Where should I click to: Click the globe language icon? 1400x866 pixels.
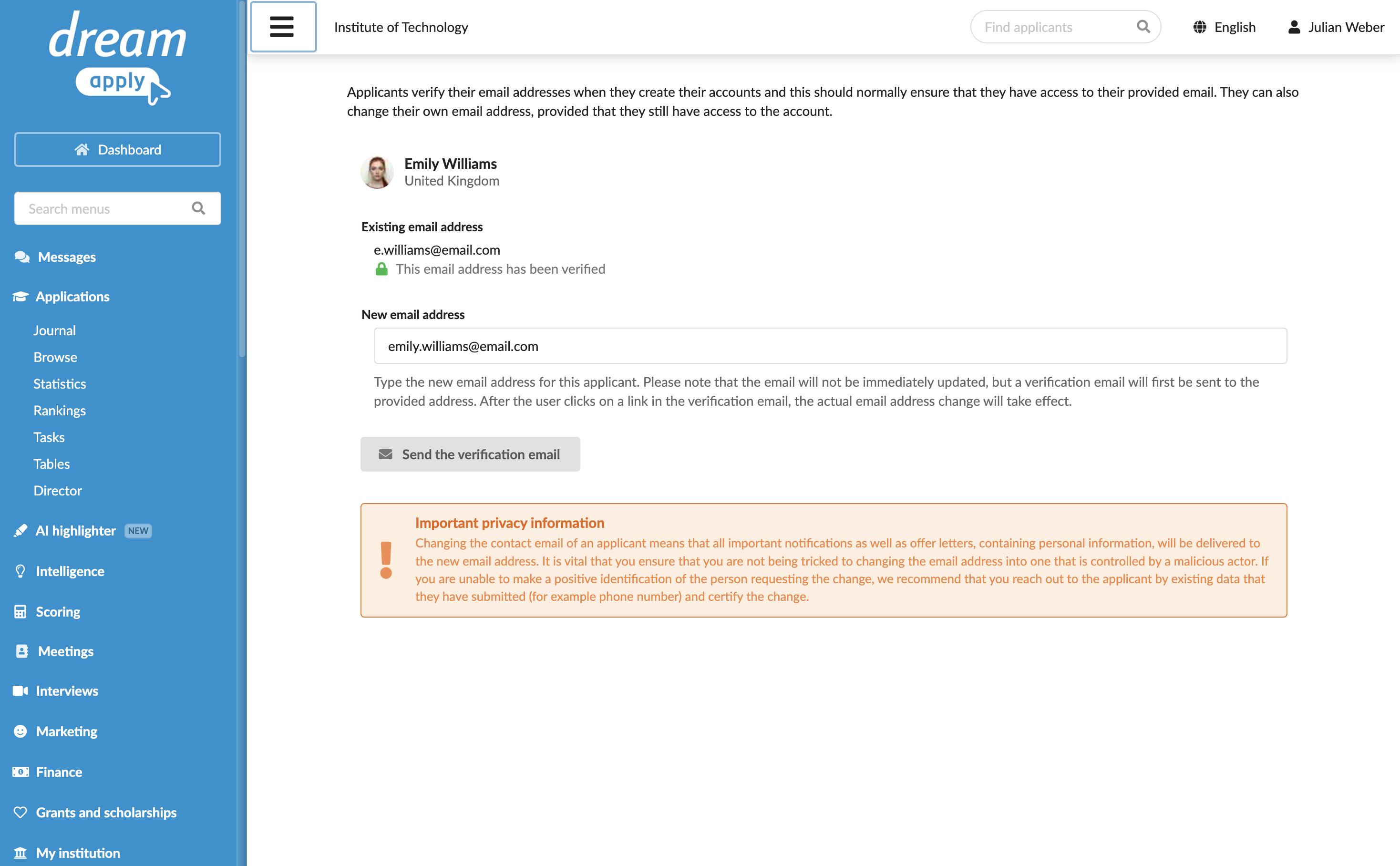coord(1200,27)
